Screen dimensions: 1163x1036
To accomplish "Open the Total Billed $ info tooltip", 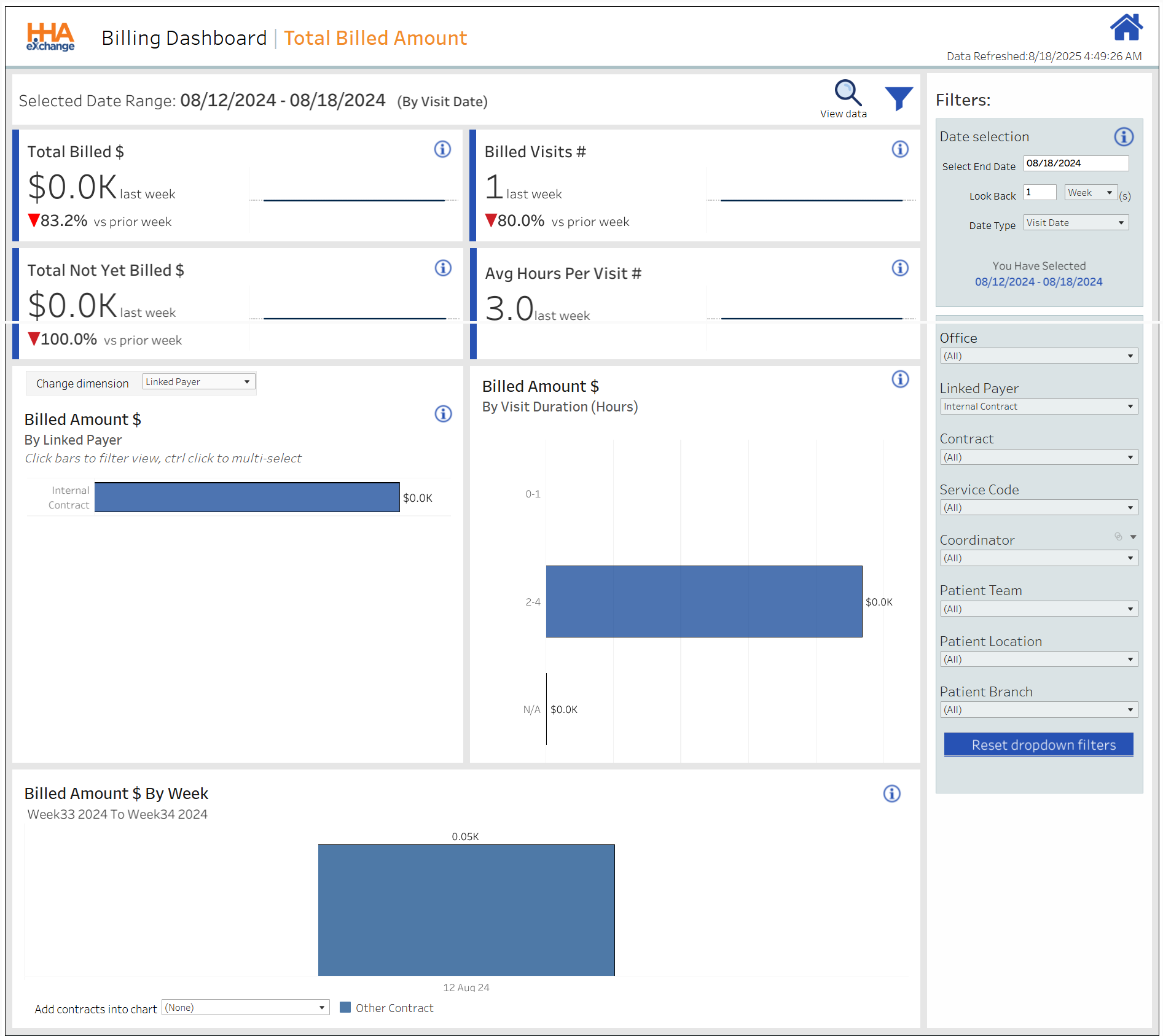I will coord(442,149).
